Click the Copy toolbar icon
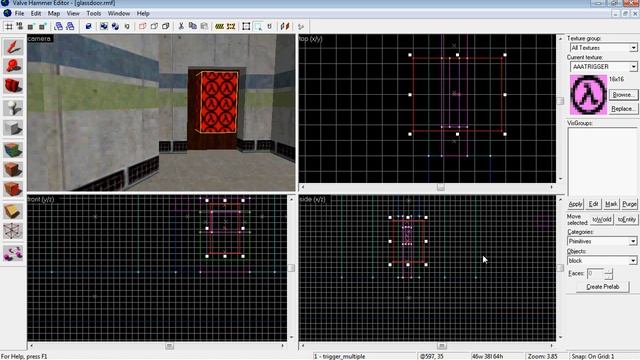 click(x=193, y=26)
